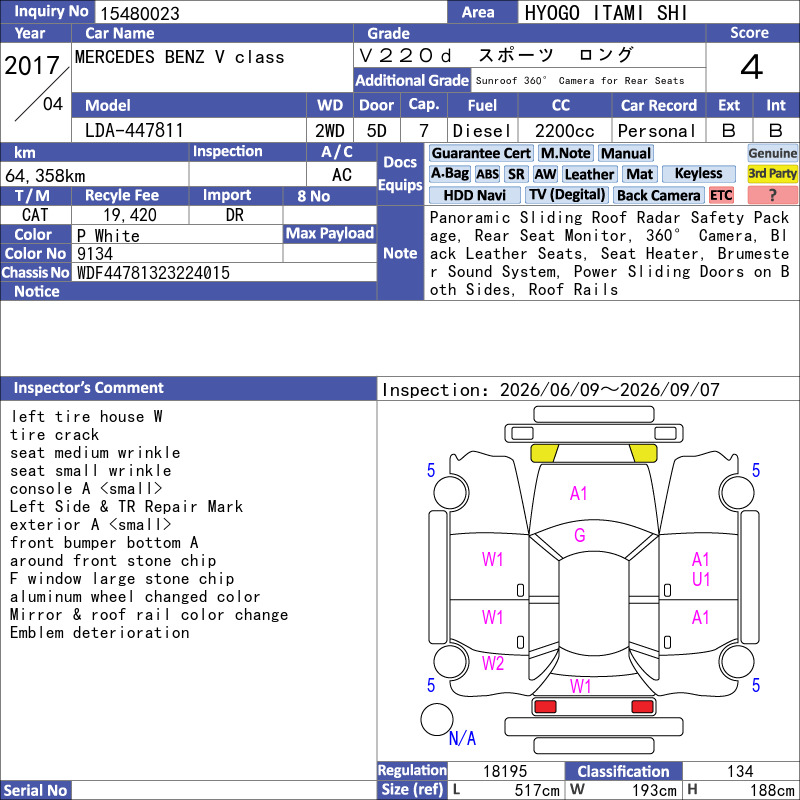Click the classification value 134

740,771
